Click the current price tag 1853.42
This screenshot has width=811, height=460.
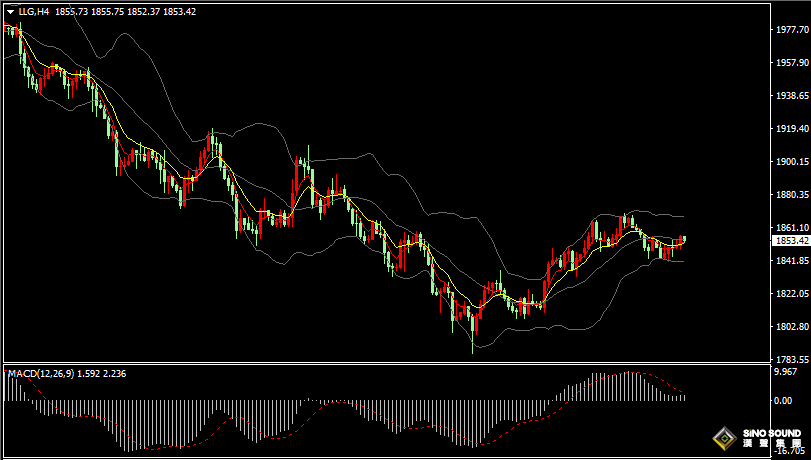pyautogui.click(x=791, y=241)
